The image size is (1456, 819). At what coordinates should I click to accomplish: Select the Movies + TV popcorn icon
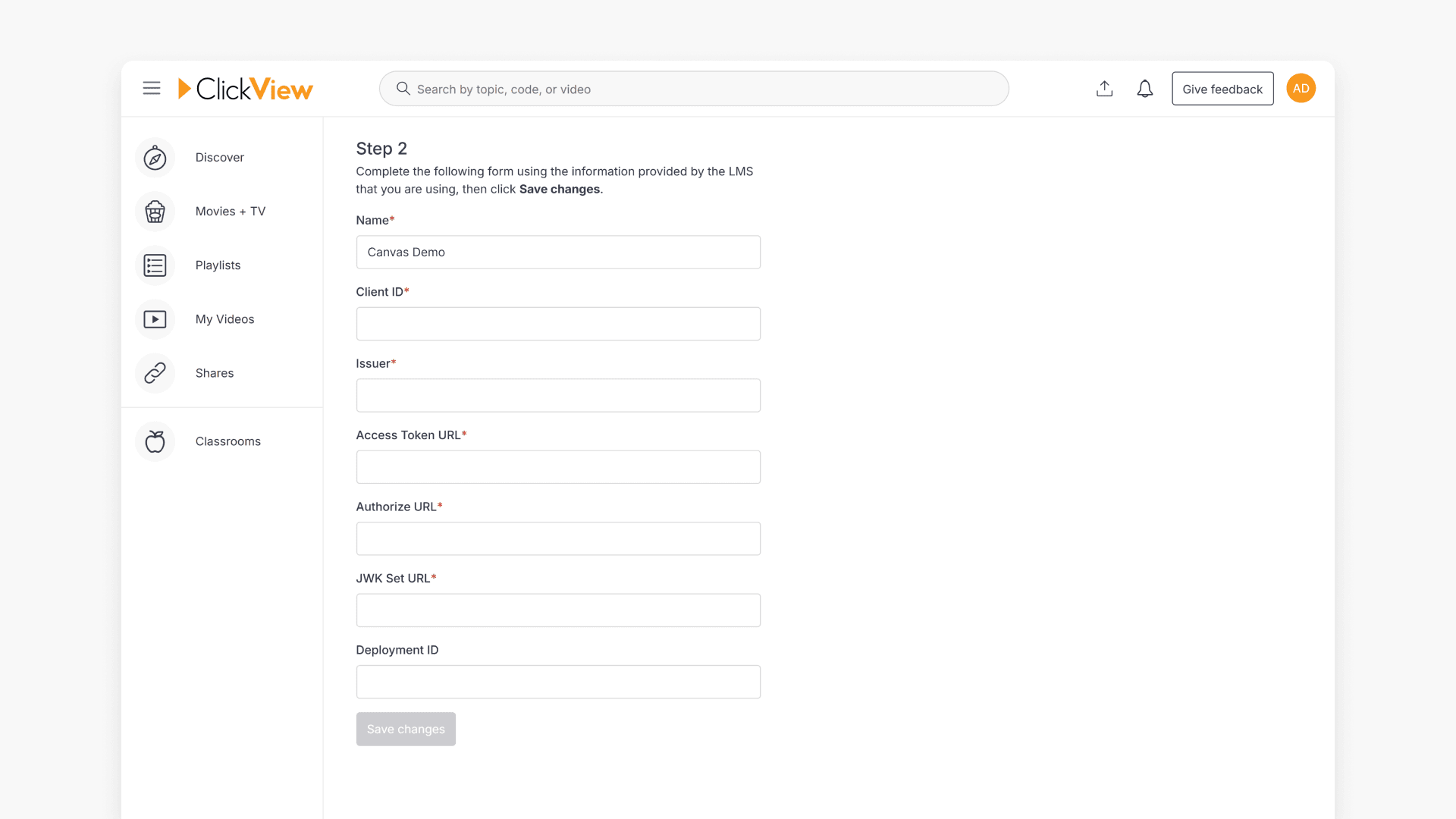pyautogui.click(x=155, y=212)
